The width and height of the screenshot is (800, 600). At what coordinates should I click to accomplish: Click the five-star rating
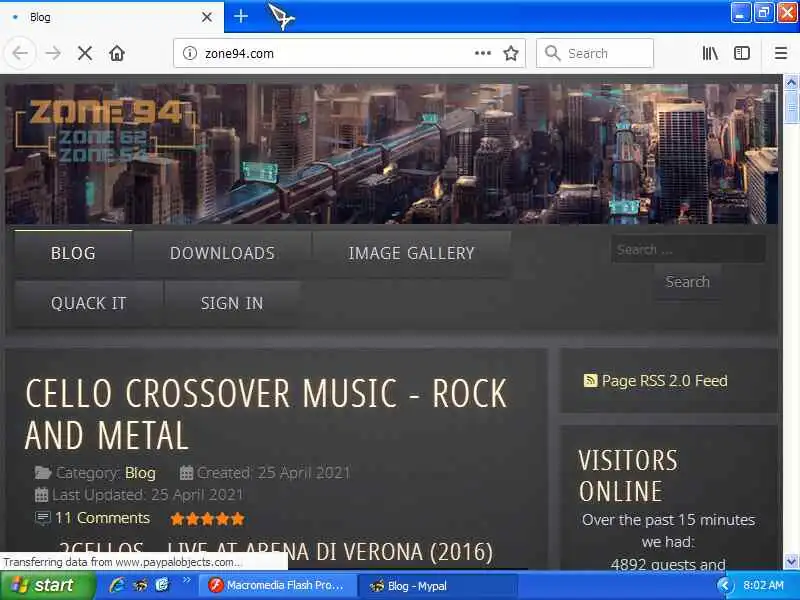coord(207,519)
